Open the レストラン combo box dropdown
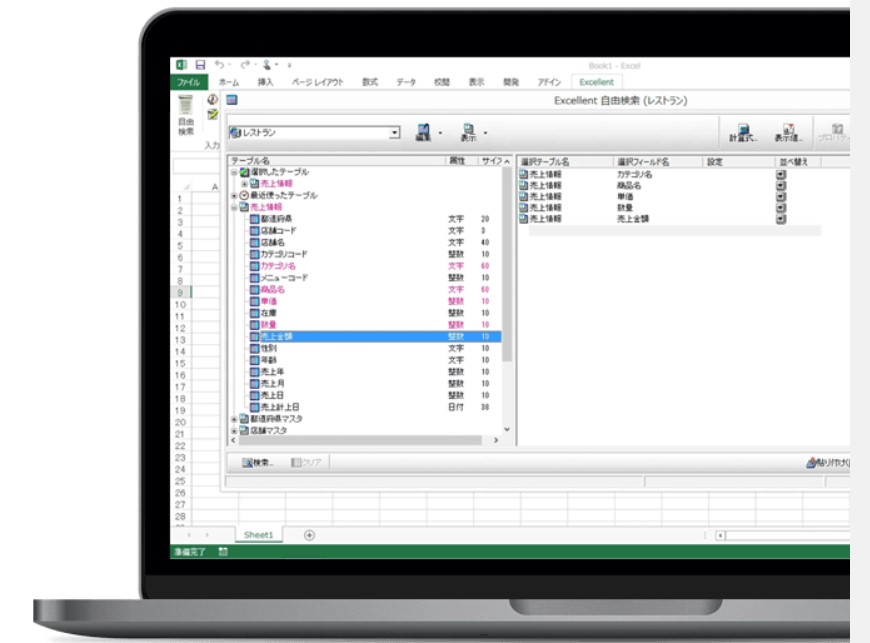The width and height of the screenshot is (870, 643). pyautogui.click(x=394, y=133)
